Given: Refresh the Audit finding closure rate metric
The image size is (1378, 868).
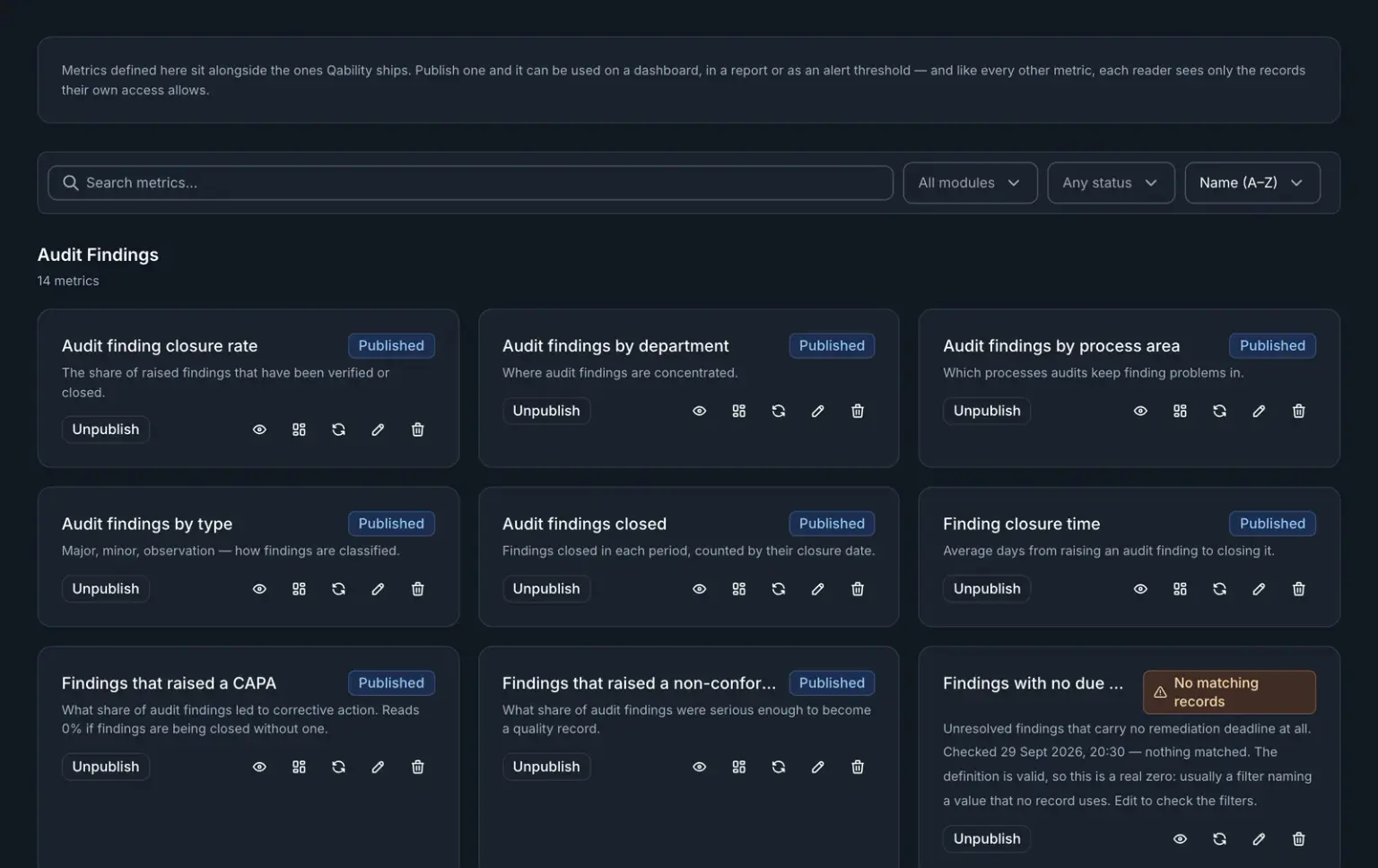Looking at the screenshot, I should coord(338,430).
